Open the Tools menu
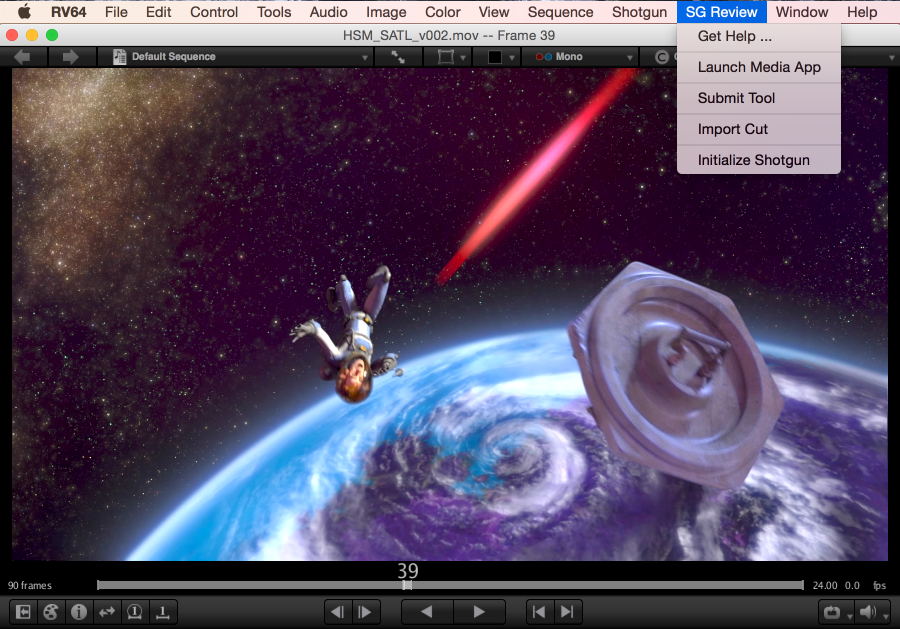The width and height of the screenshot is (900, 629). 274,11
